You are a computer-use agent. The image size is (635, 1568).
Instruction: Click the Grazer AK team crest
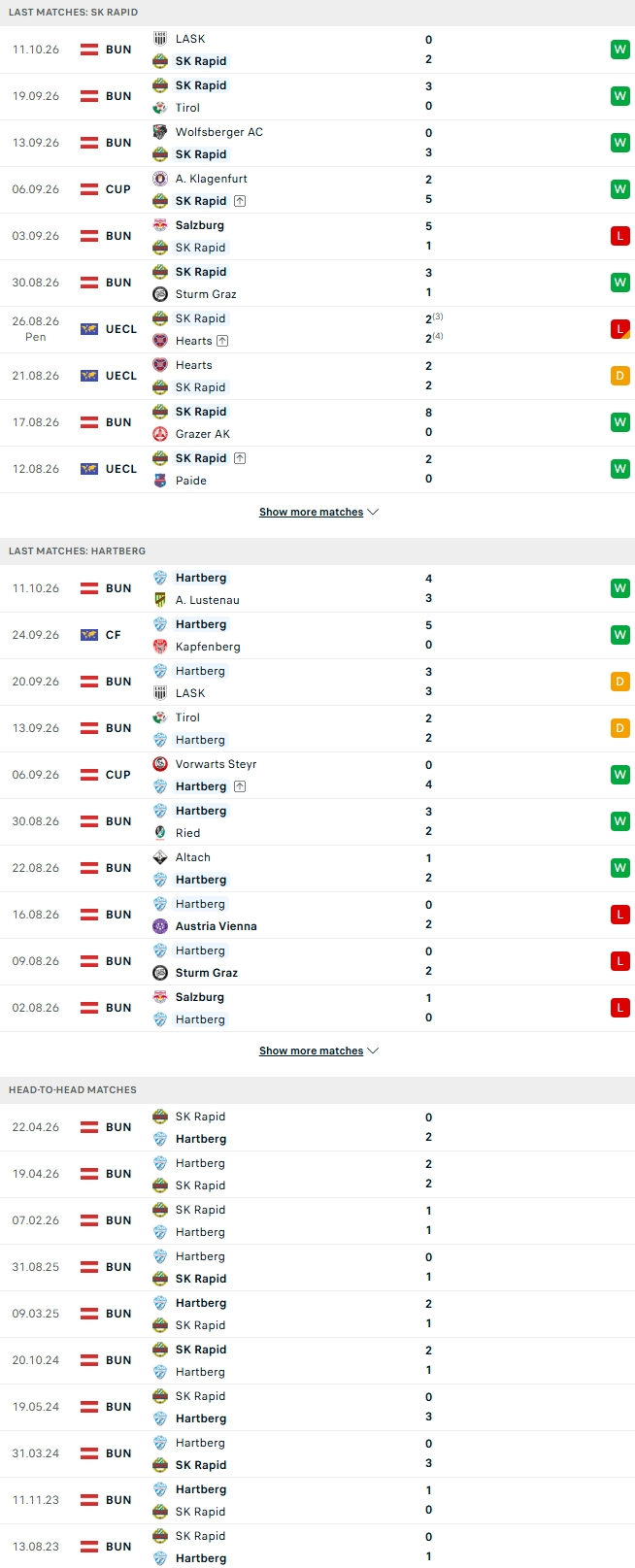160,434
